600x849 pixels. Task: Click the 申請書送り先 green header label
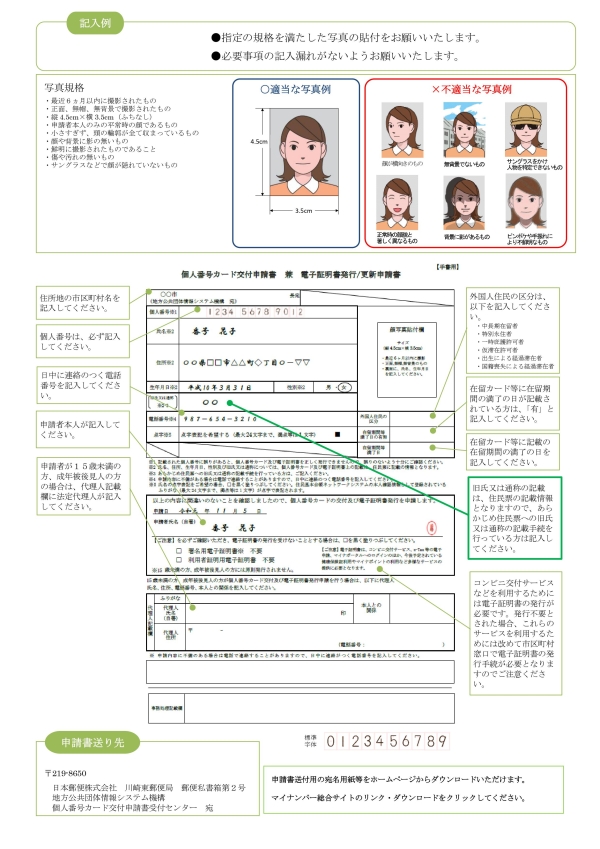coord(92,742)
